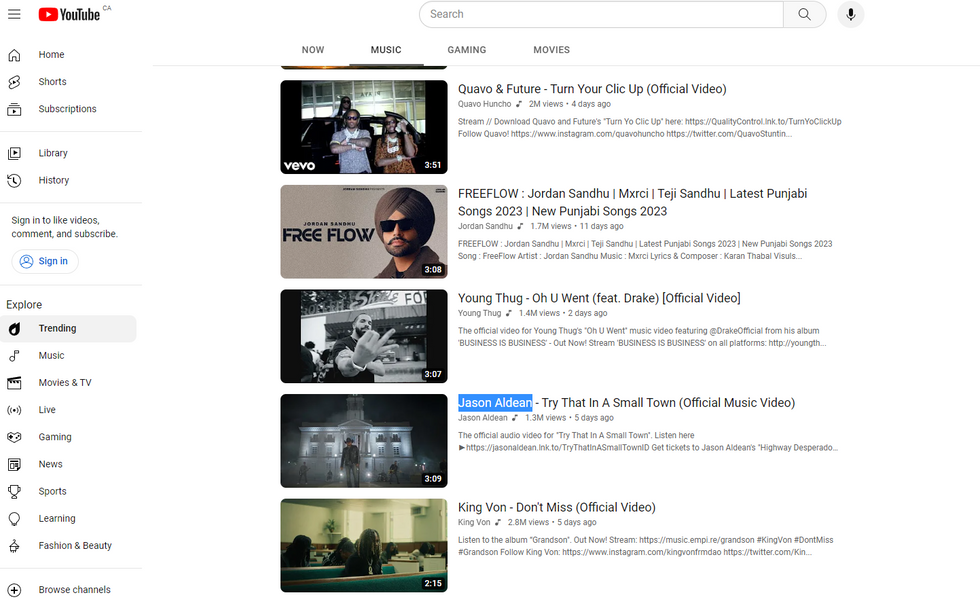The width and height of the screenshot is (980, 602).
Task: Click the Learning lightbulb icon
Action: pos(14,519)
